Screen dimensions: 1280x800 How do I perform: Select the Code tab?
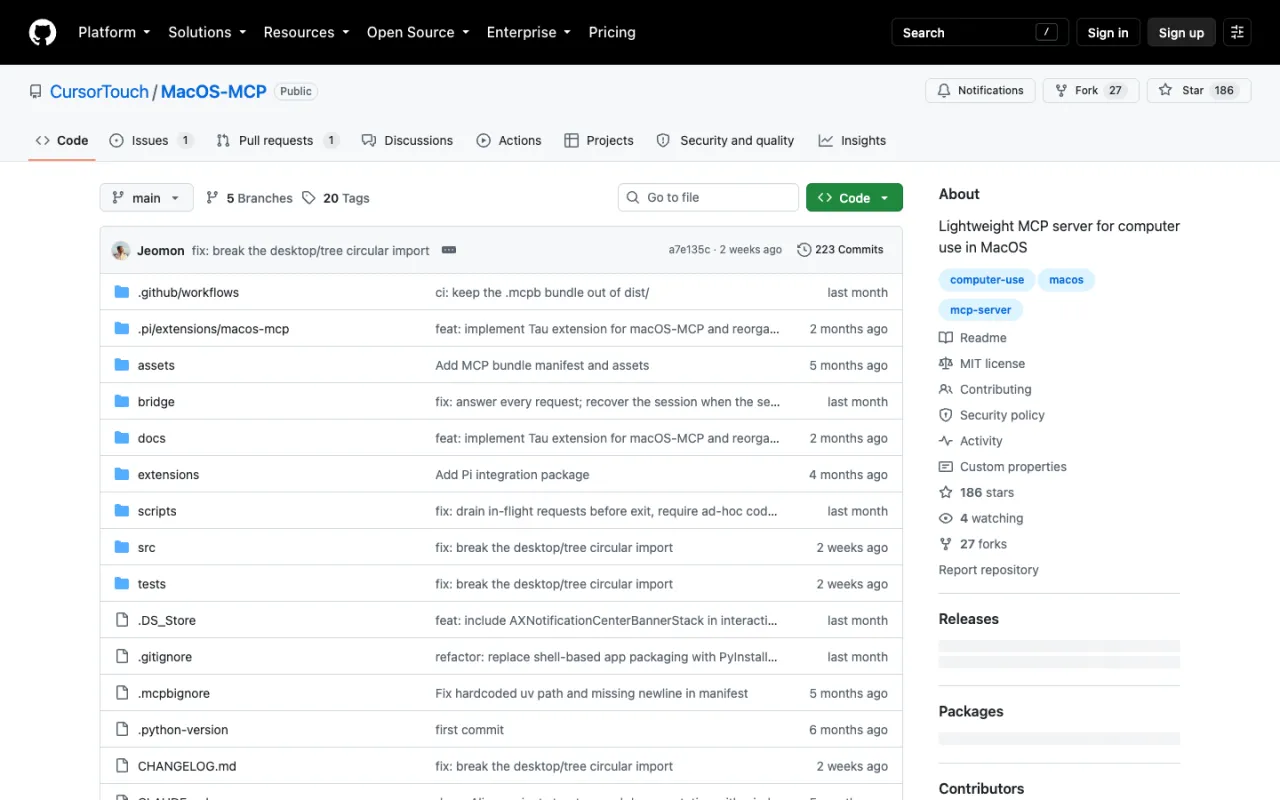click(62, 140)
